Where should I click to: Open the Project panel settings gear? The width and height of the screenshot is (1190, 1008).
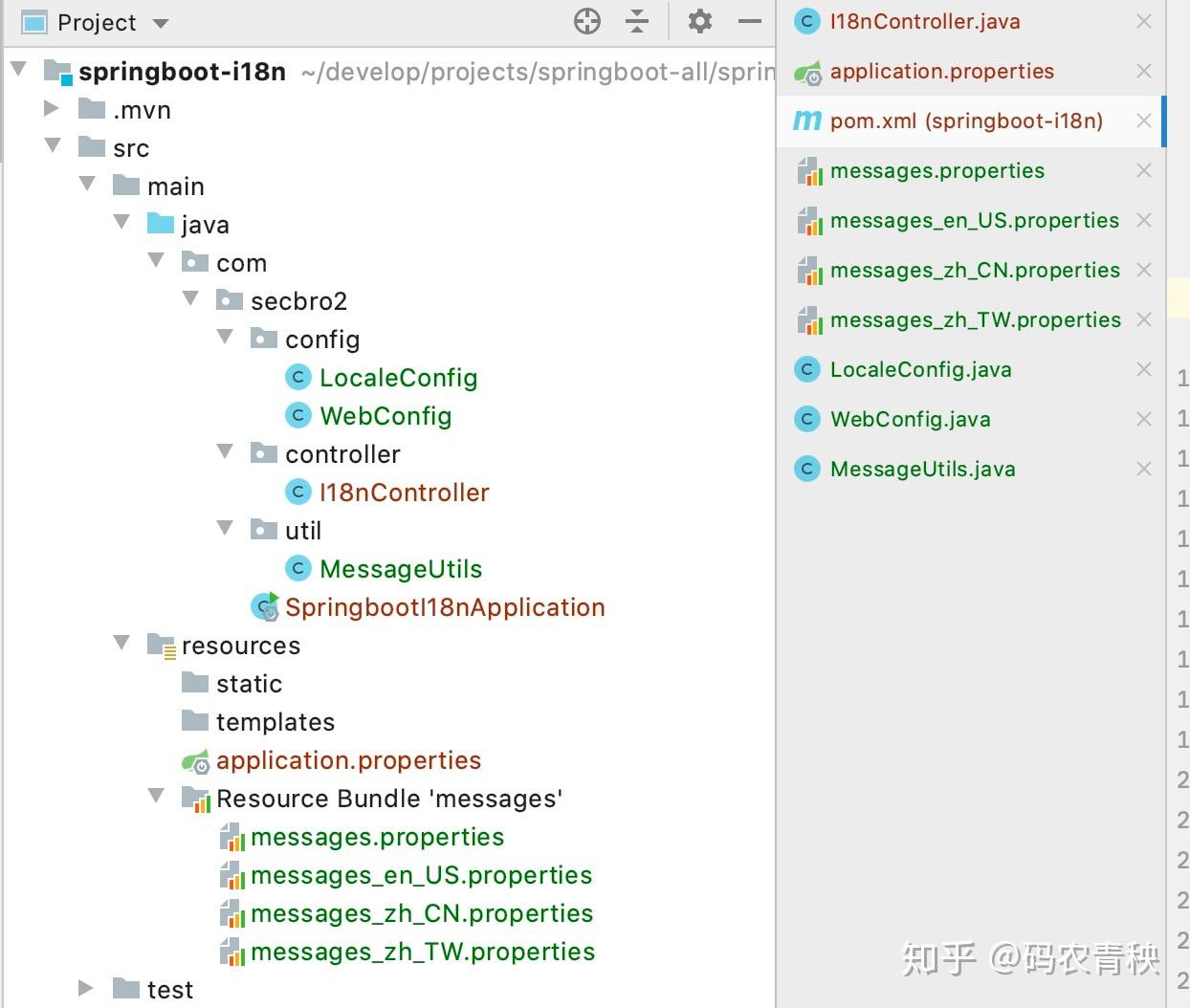700,21
